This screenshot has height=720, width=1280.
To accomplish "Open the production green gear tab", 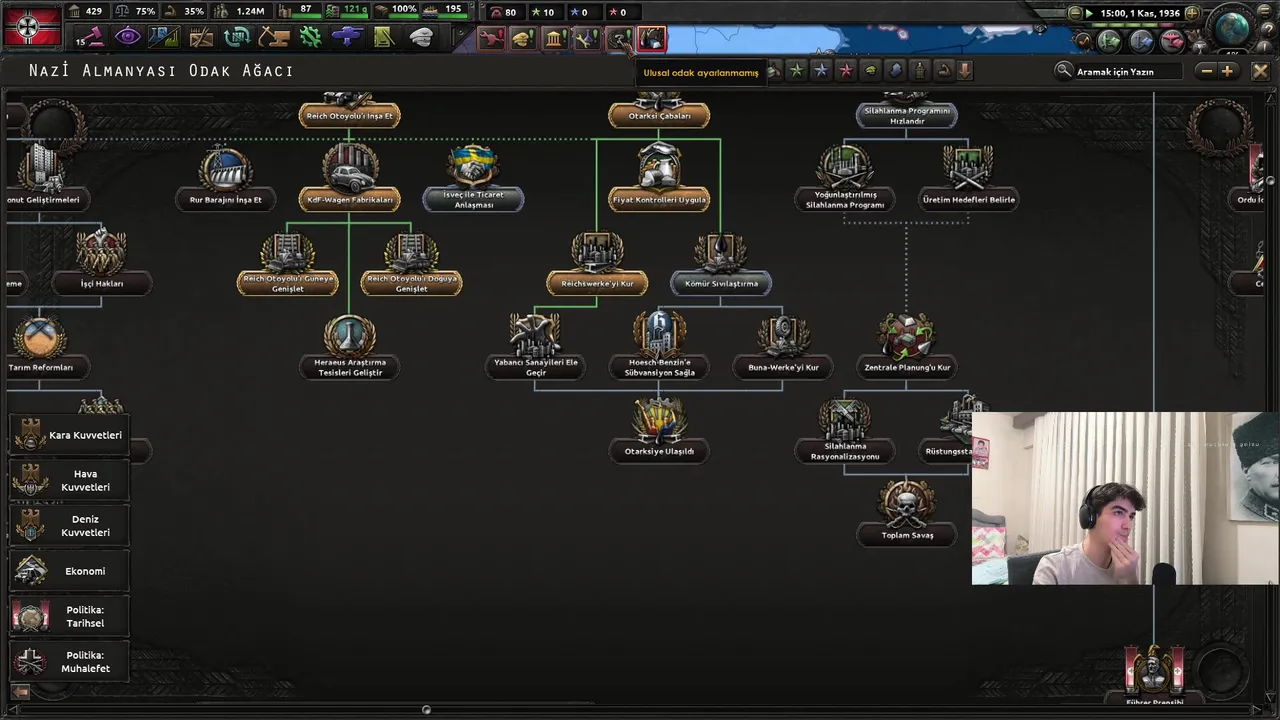I will click(x=310, y=37).
